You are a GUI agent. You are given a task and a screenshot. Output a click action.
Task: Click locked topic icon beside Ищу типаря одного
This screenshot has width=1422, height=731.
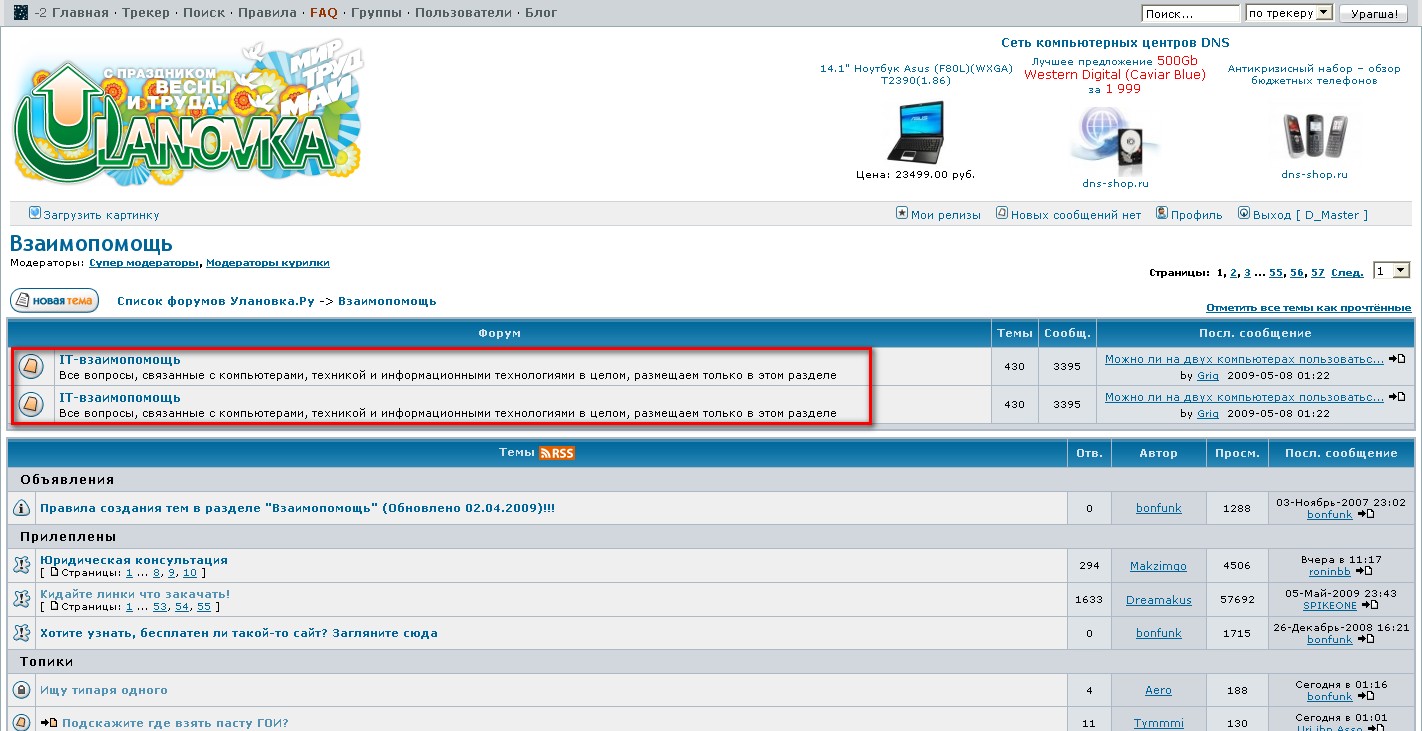click(21, 690)
